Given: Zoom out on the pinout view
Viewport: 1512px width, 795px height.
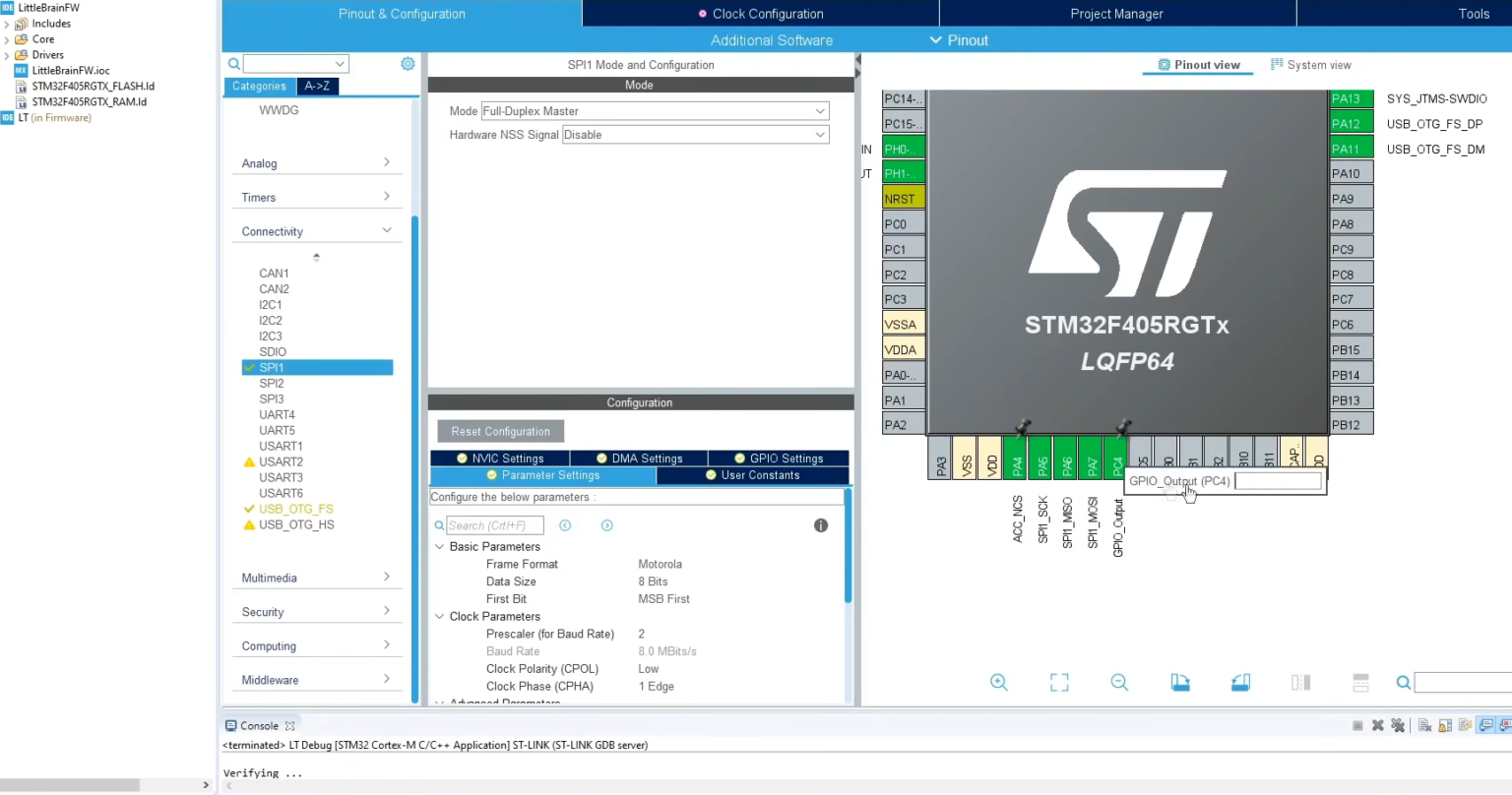Looking at the screenshot, I should click(x=1119, y=682).
